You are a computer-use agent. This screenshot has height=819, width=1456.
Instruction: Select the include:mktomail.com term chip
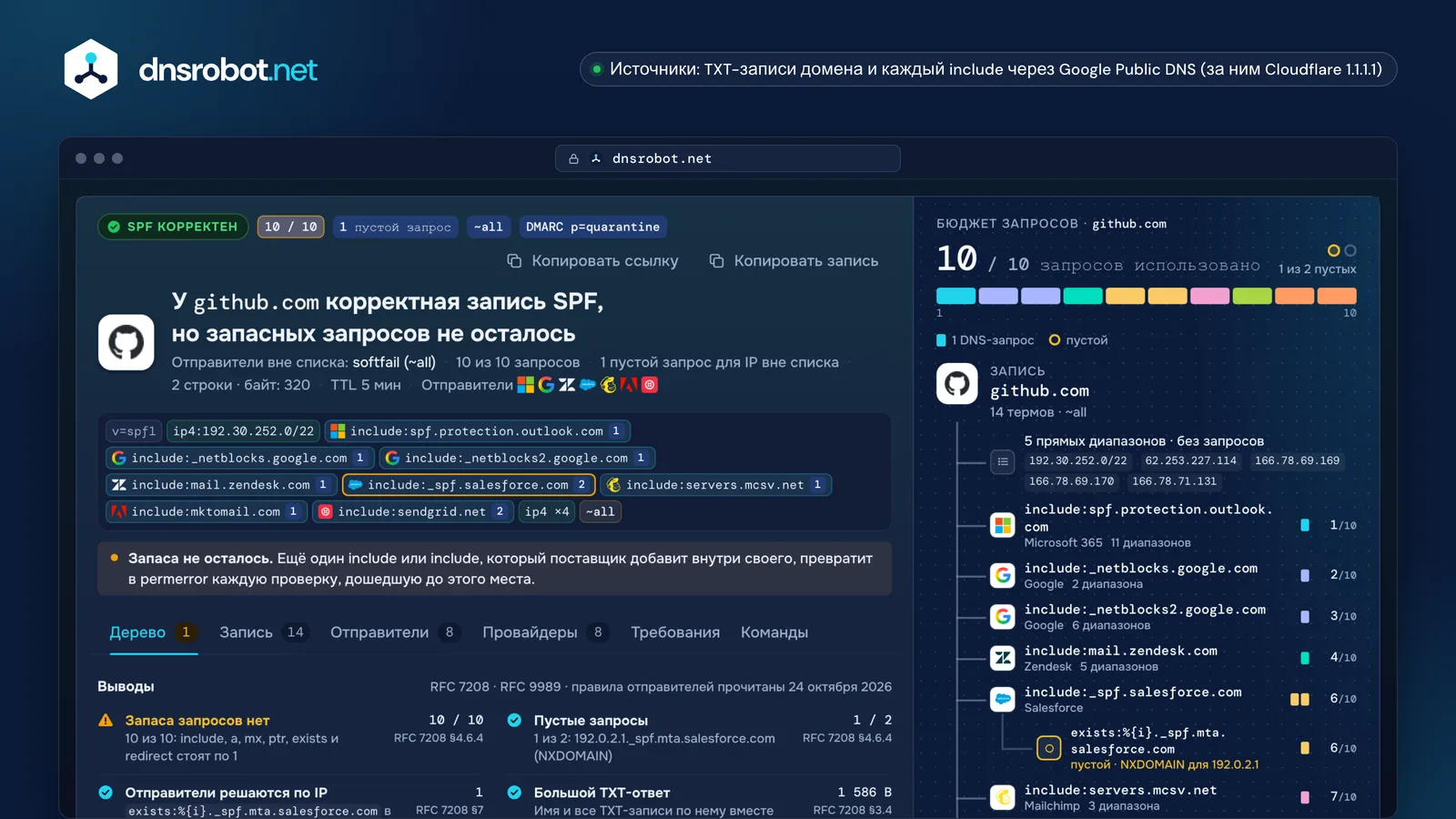[206, 511]
